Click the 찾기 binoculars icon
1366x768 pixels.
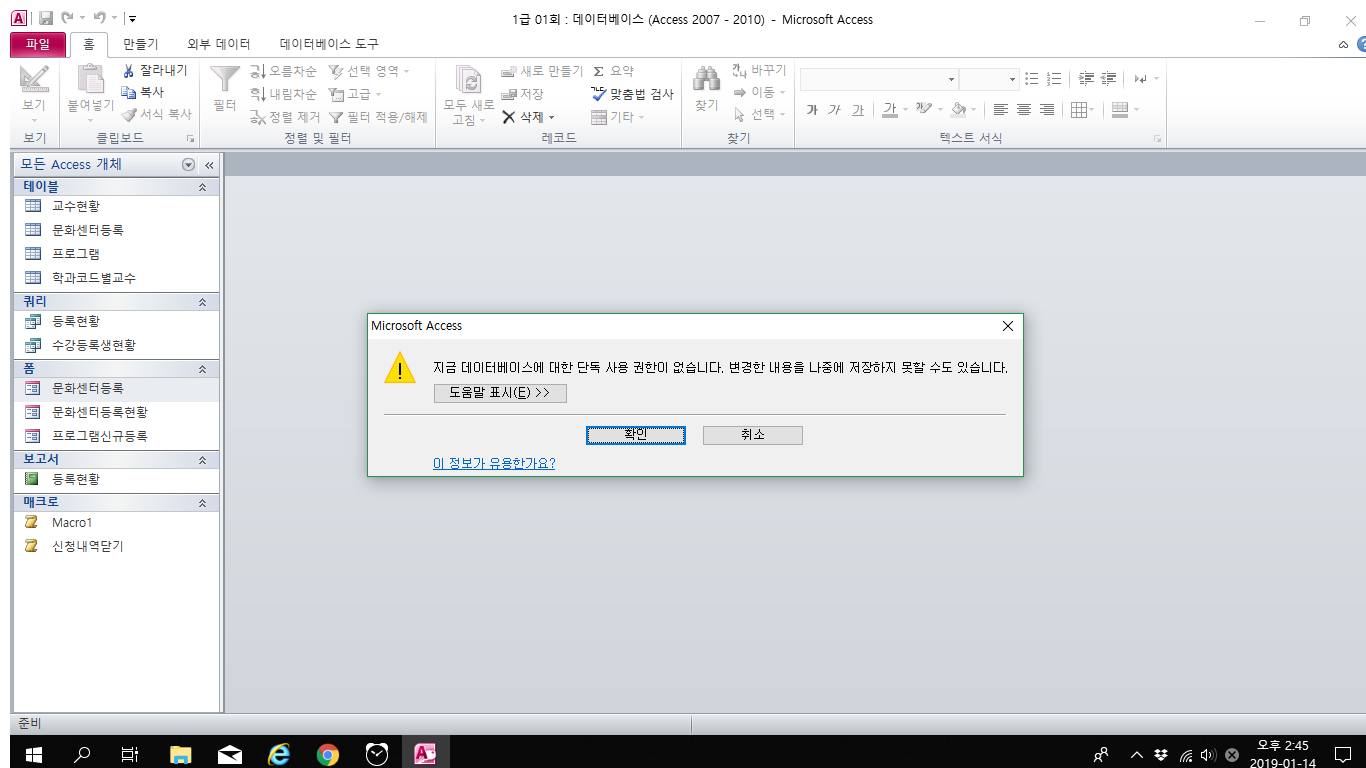click(707, 80)
